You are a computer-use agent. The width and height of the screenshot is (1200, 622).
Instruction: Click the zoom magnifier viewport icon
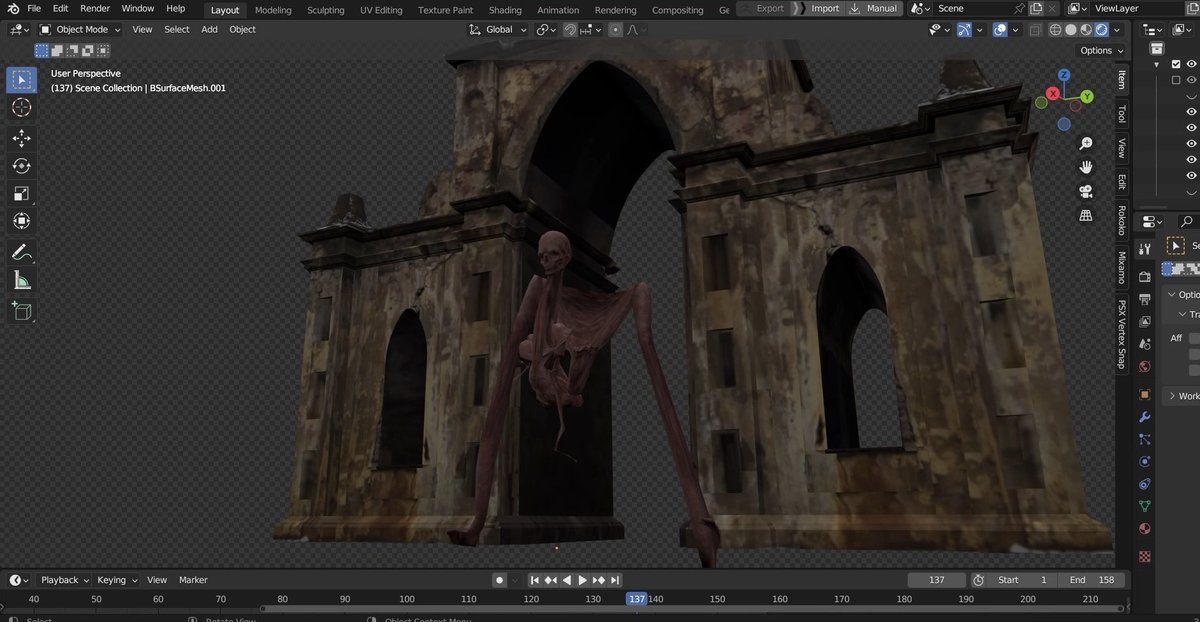(1086, 143)
